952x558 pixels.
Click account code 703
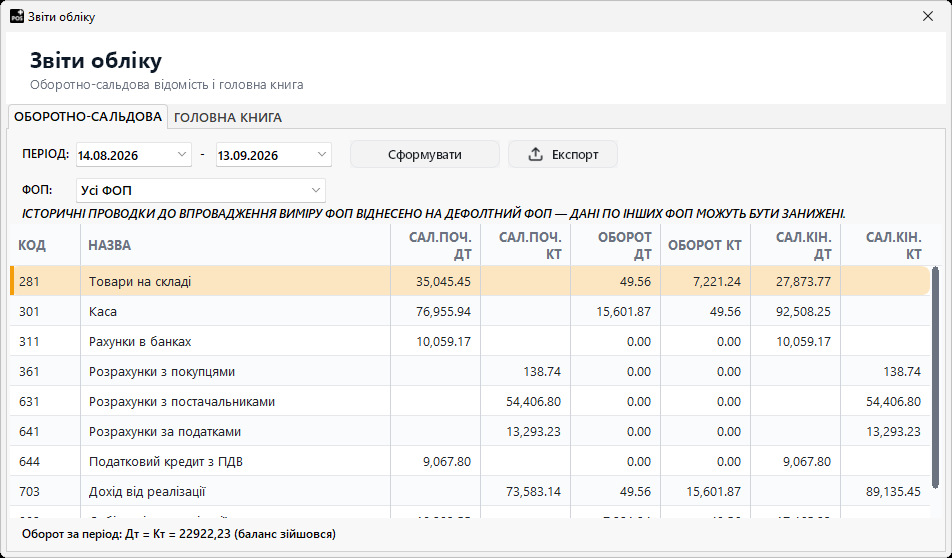coord(29,492)
